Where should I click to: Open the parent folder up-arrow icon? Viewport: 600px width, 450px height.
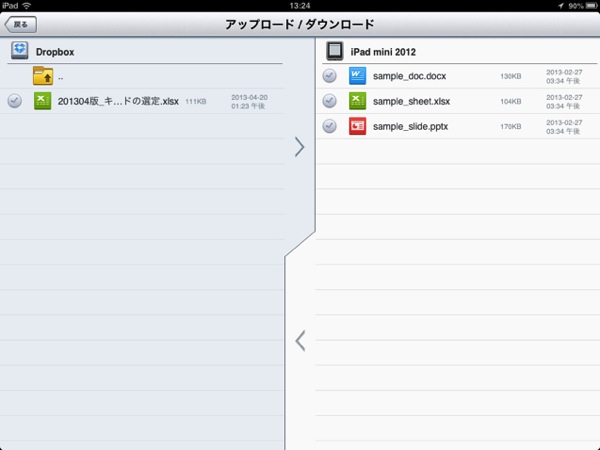point(43,76)
